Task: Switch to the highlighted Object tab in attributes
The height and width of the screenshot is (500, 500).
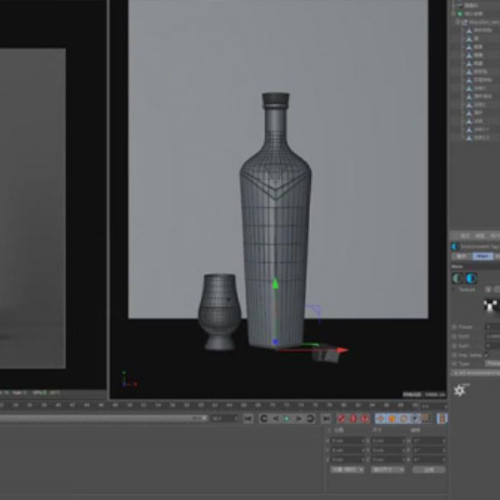Action: 483,256
